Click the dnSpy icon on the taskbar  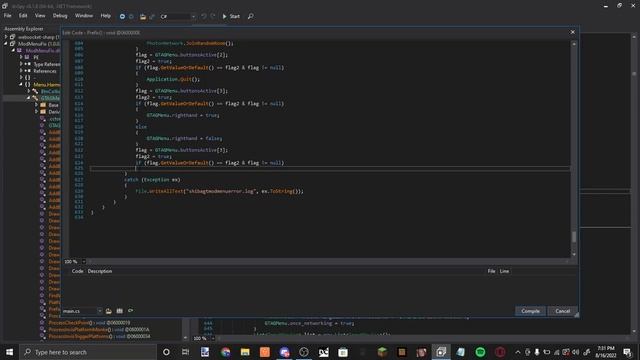(441, 352)
